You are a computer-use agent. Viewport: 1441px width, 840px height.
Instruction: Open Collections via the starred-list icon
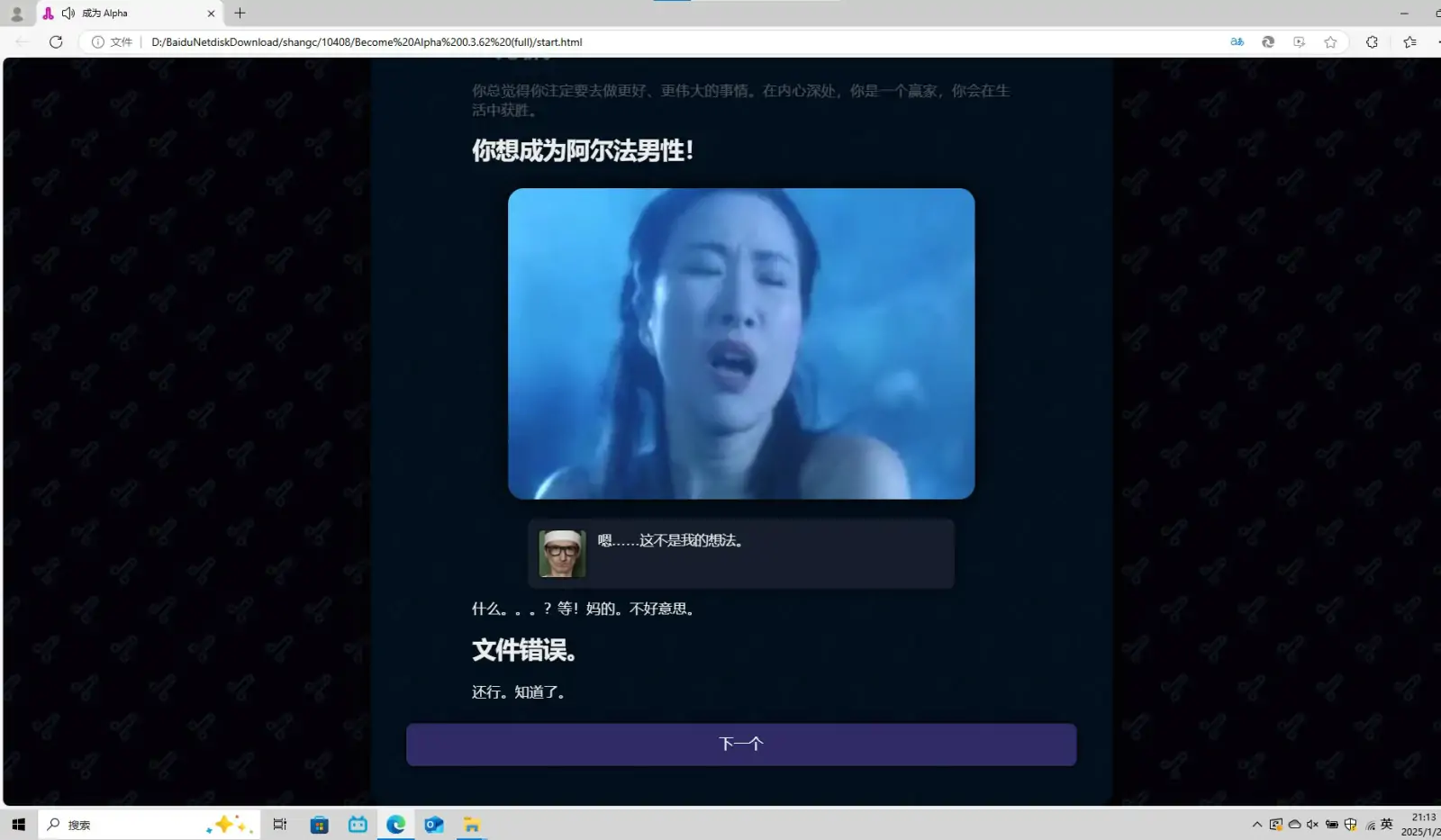1412,41
